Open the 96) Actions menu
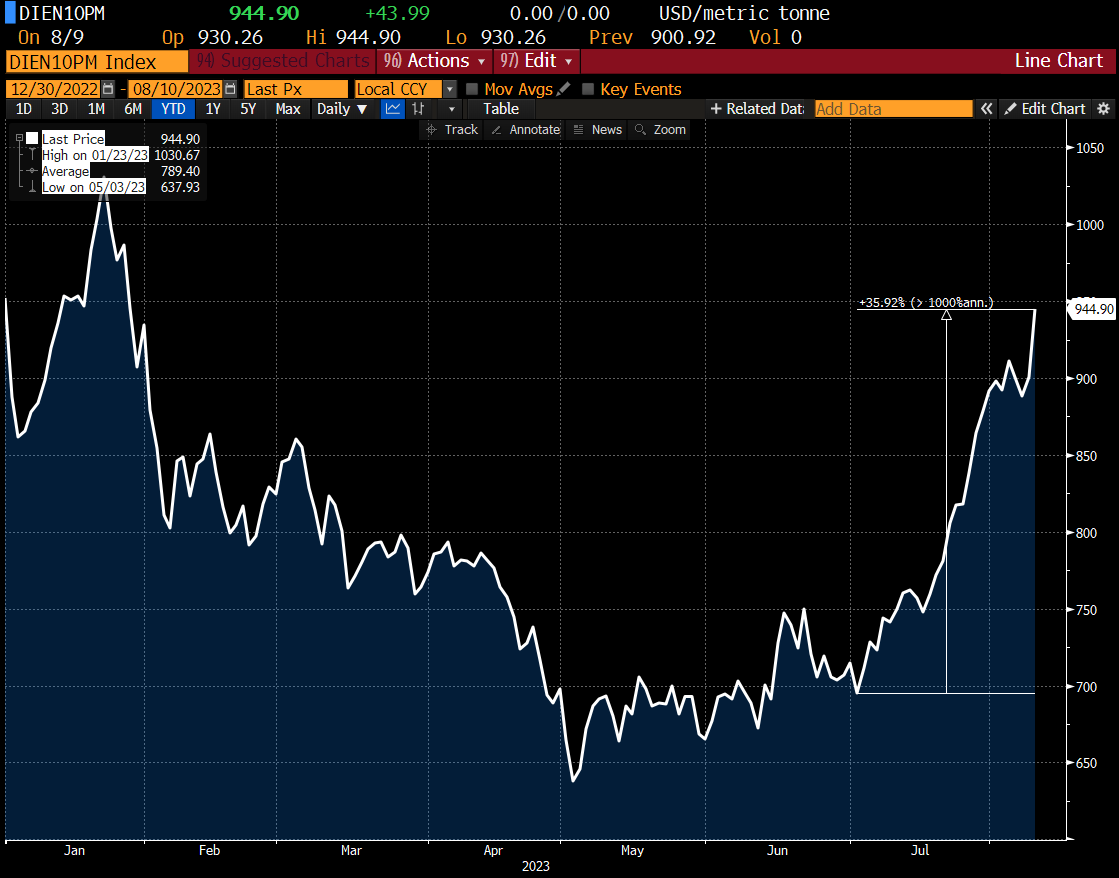1119x878 pixels. pos(433,61)
